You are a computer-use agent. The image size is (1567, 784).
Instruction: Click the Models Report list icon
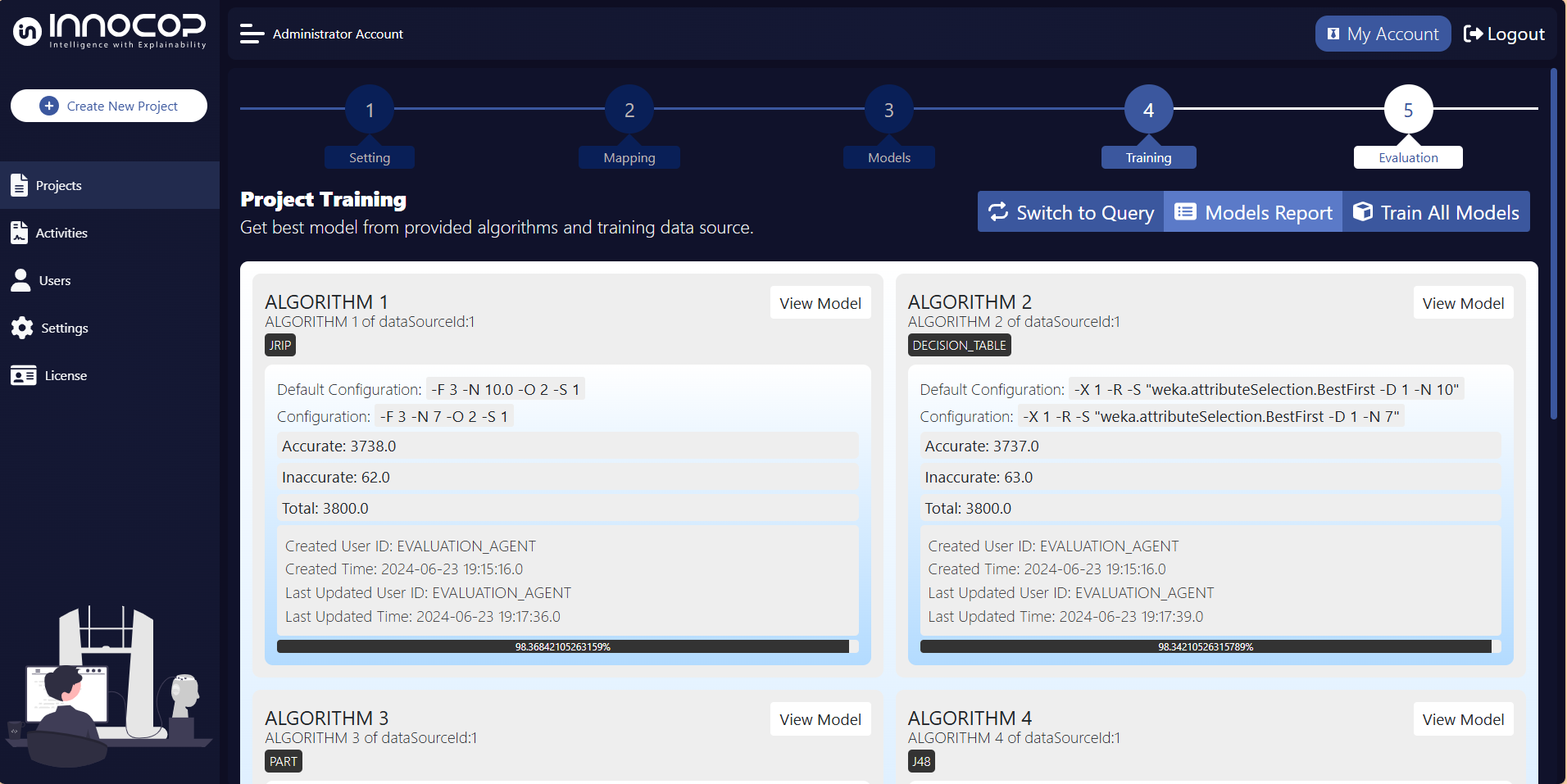pos(1185,211)
